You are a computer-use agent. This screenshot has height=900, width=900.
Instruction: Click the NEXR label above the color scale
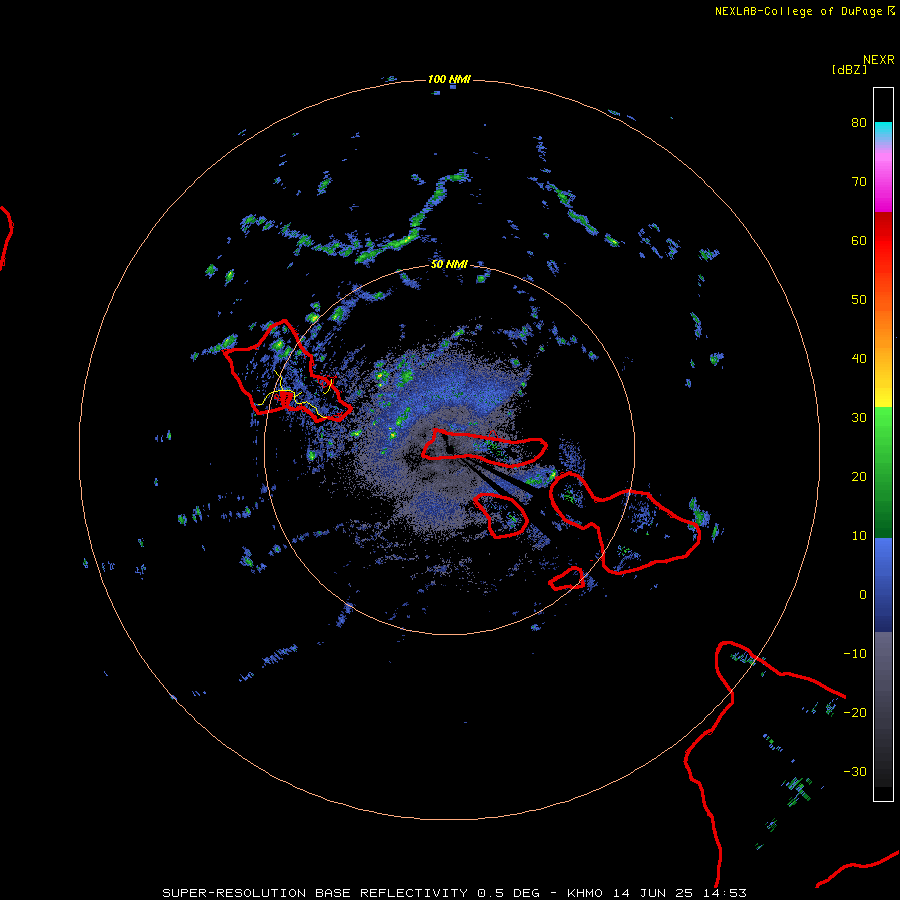click(x=879, y=60)
